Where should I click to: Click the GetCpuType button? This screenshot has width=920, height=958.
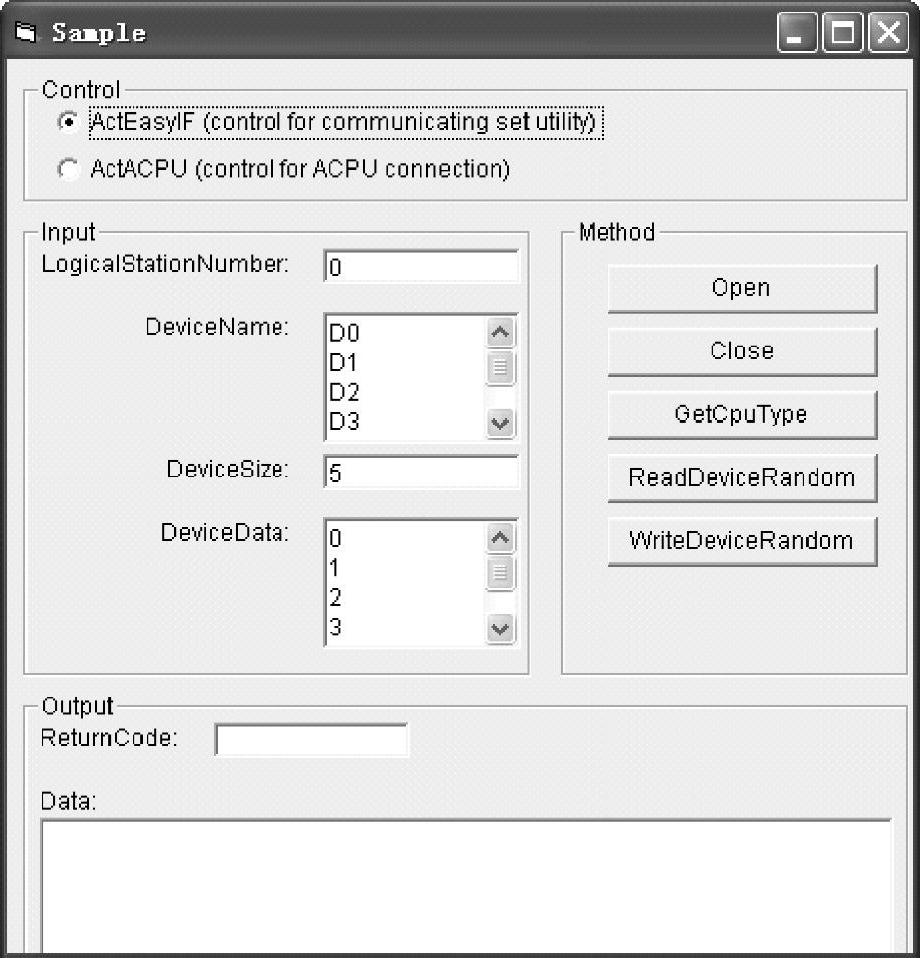click(x=742, y=415)
